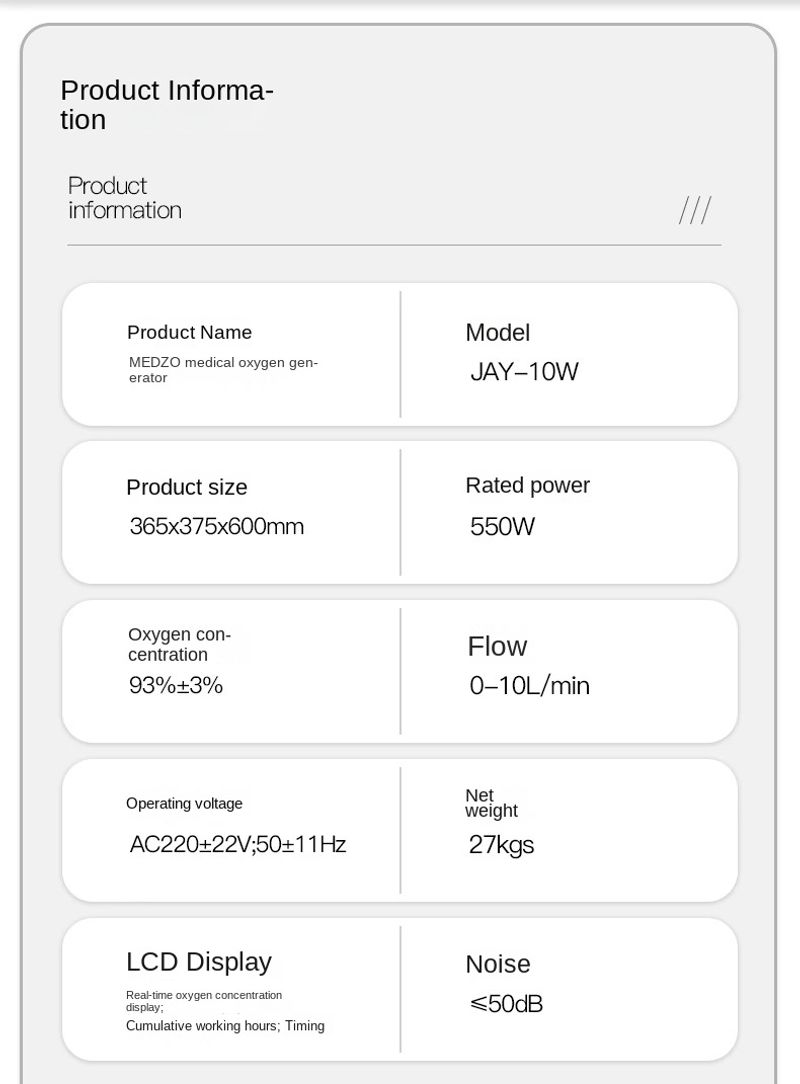
Task: Select the 0–10L/min flow value
Action: click(x=529, y=686)
